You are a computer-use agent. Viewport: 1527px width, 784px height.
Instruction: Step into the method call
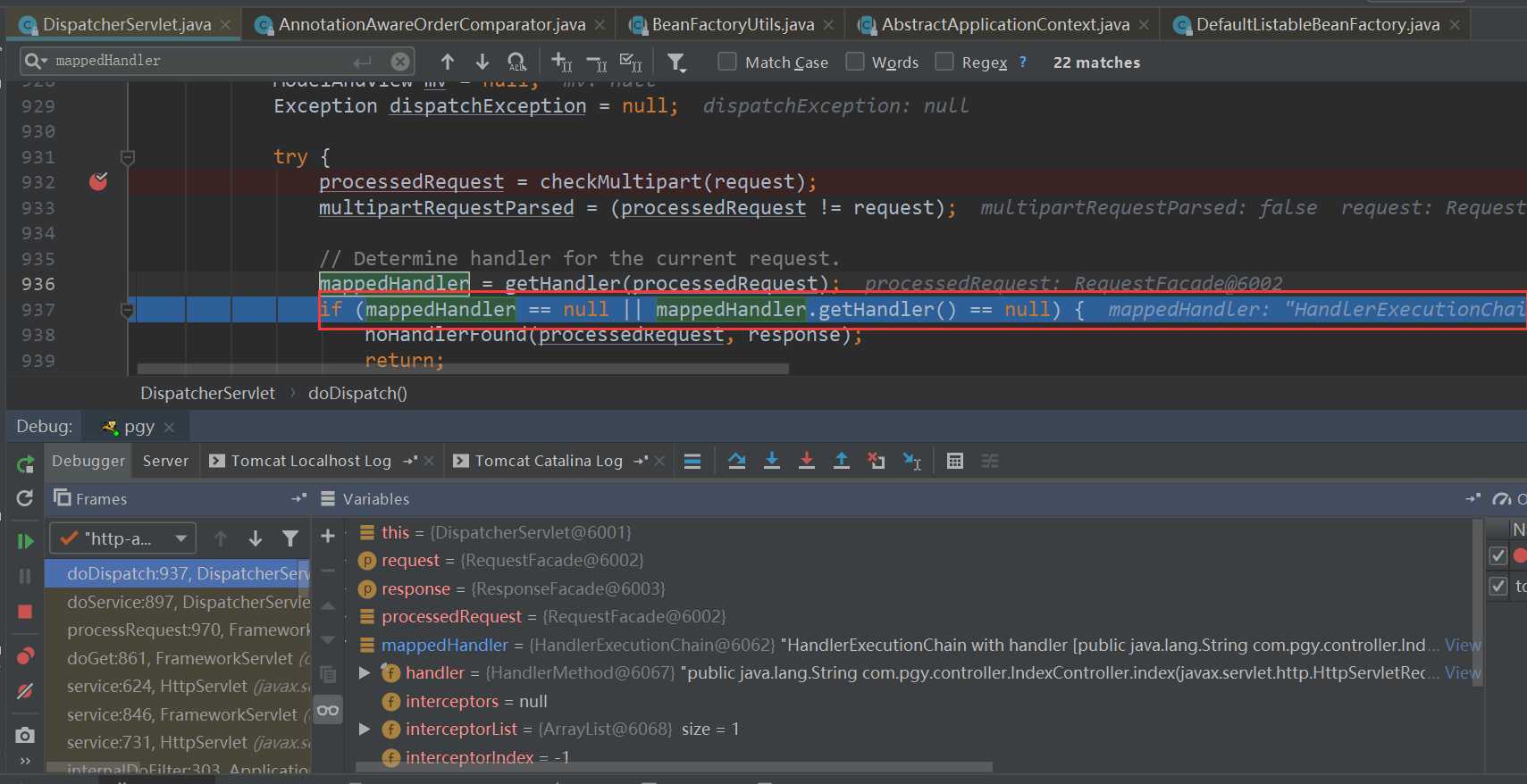(x=772, y=461)
